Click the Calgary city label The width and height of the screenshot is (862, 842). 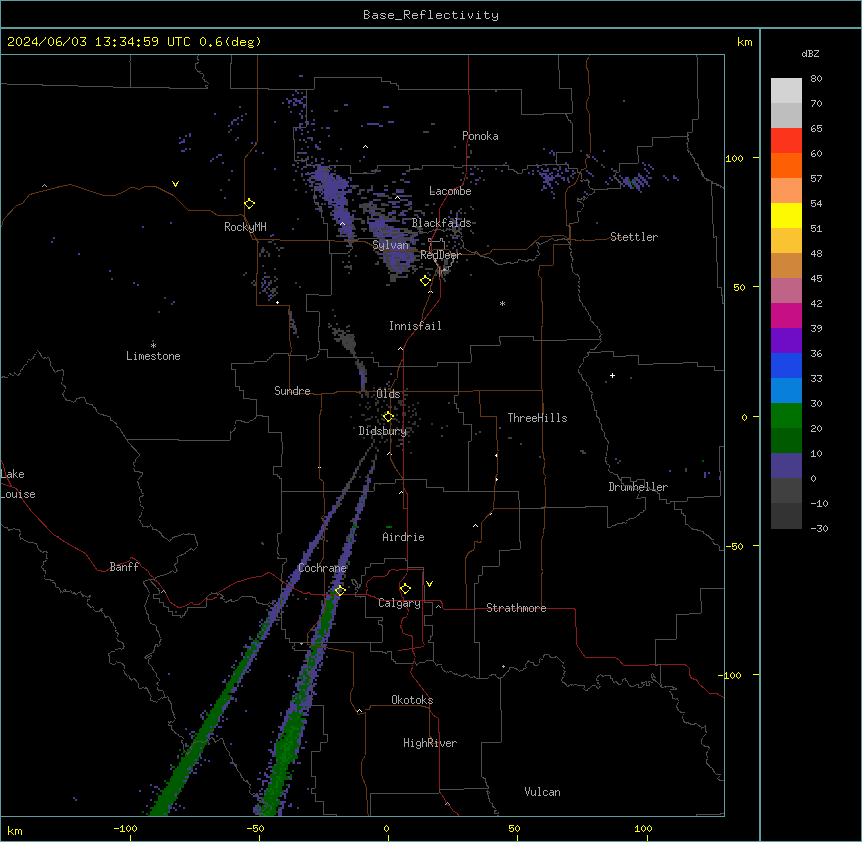[399, 603]
